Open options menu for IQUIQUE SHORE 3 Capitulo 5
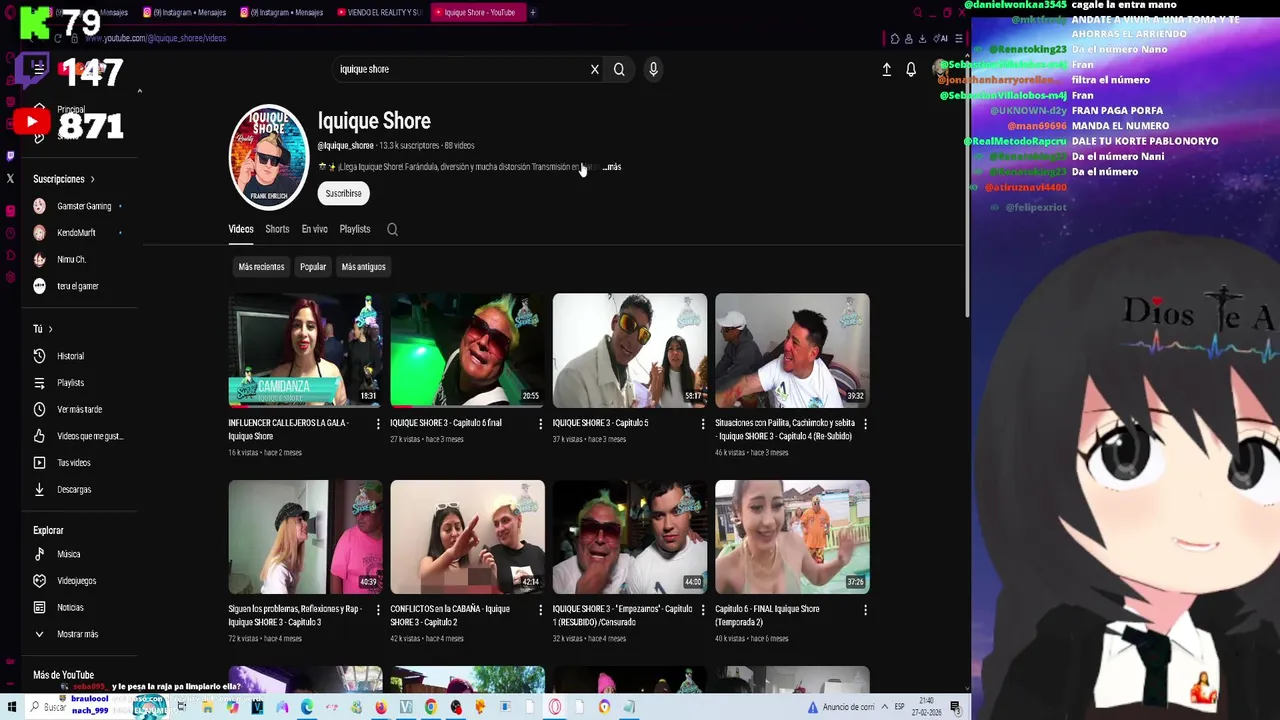 coord(703,424)
